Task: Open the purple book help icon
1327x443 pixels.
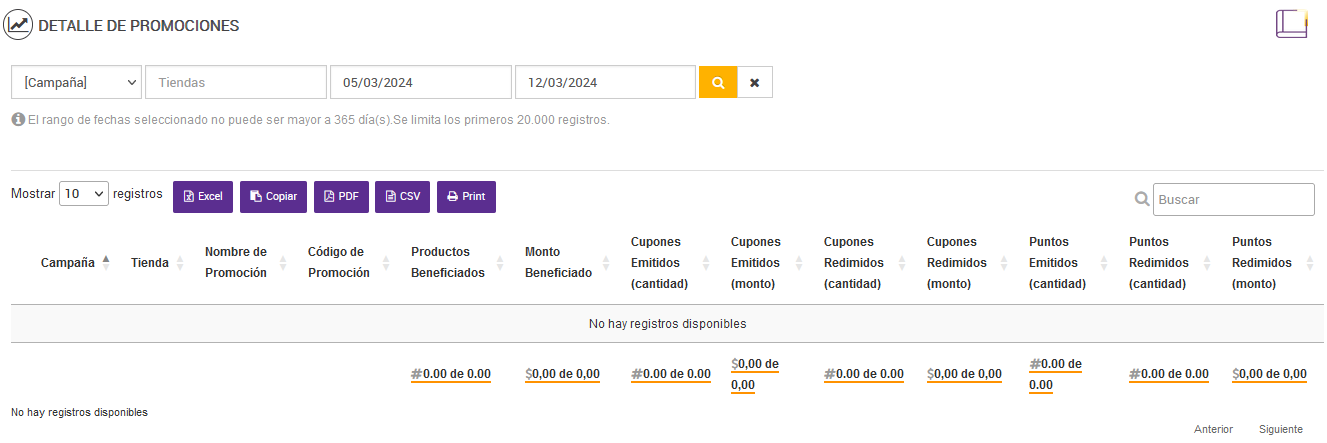Action: pos(1292,24)
